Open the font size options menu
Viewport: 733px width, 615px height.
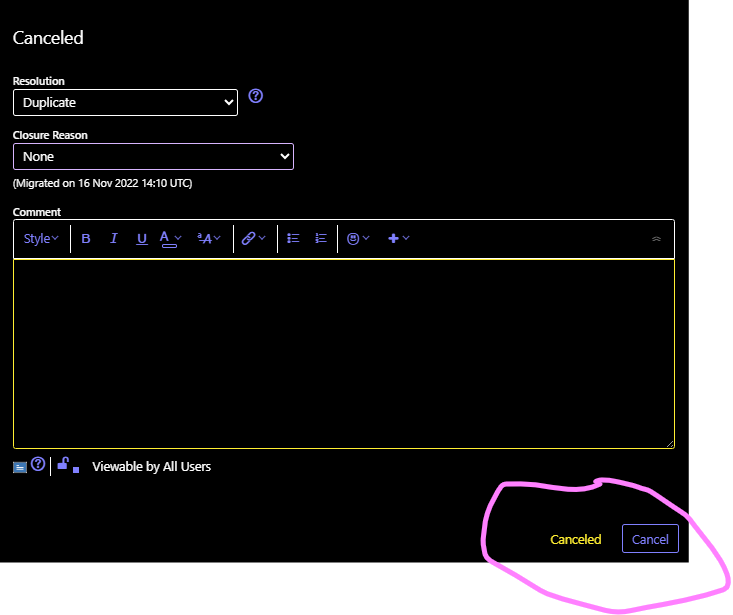click(209, 239)
